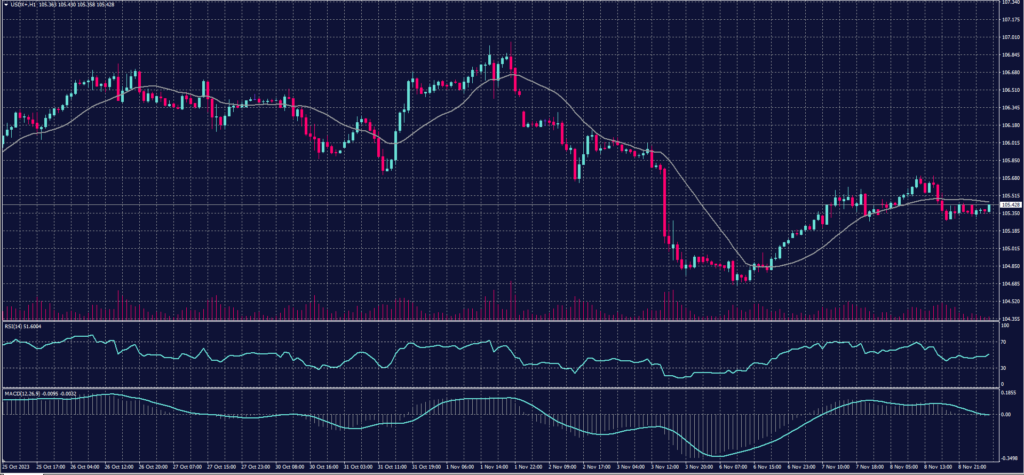Click the small triangle beside the USDX symbol
The height and width of the screenshot is (475, 1024).
pyautogui.click(x=6, y=6)
